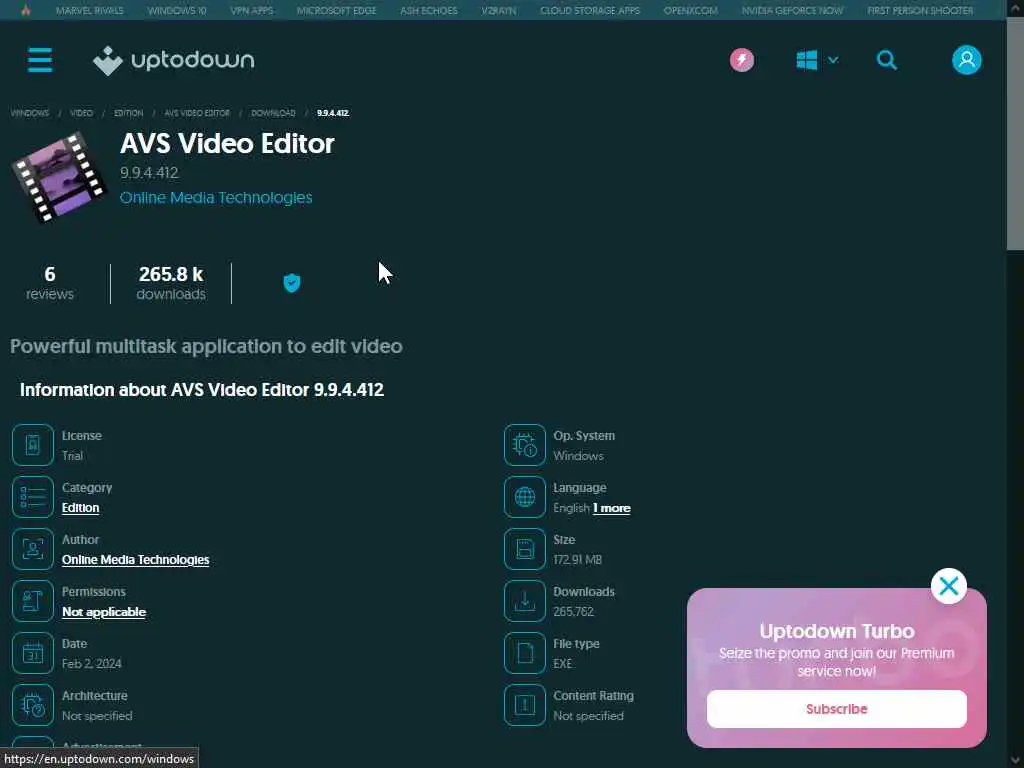This screenshot has width=1024, height=768.
Task: Go to WINDOWS breadcrumb
Action: [29, 113]
